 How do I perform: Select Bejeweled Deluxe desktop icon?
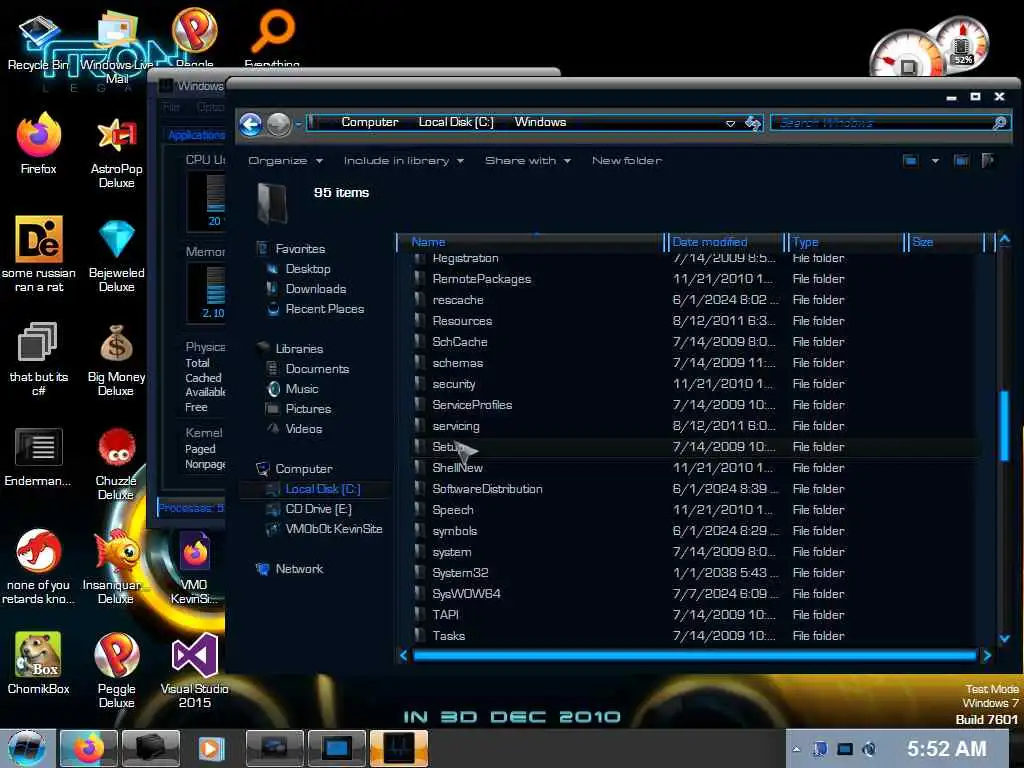(116, 256)
